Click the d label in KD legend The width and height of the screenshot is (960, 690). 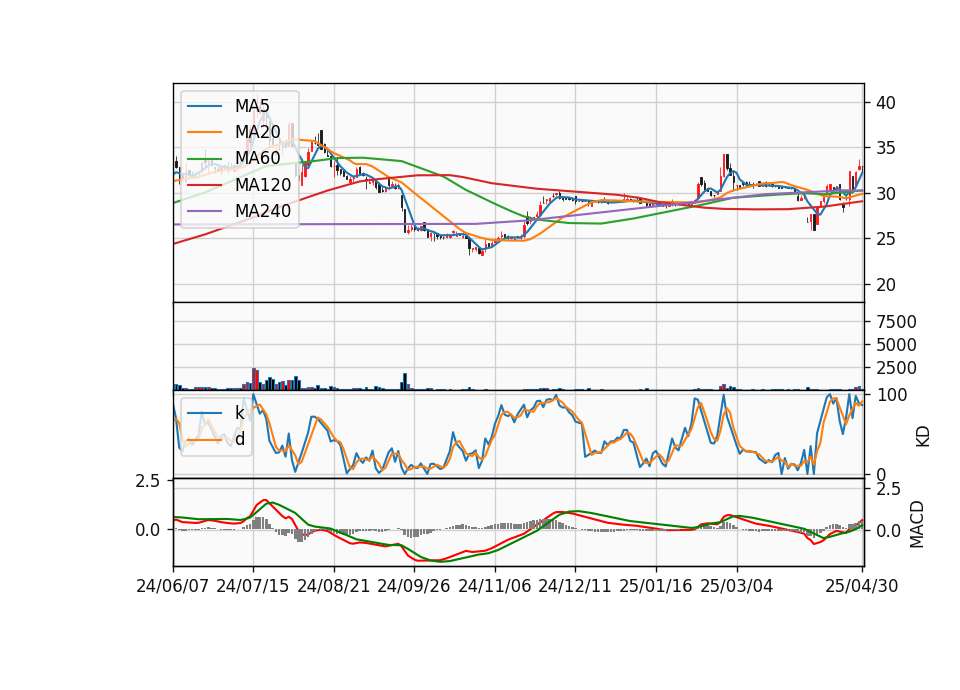click(239, 439)
